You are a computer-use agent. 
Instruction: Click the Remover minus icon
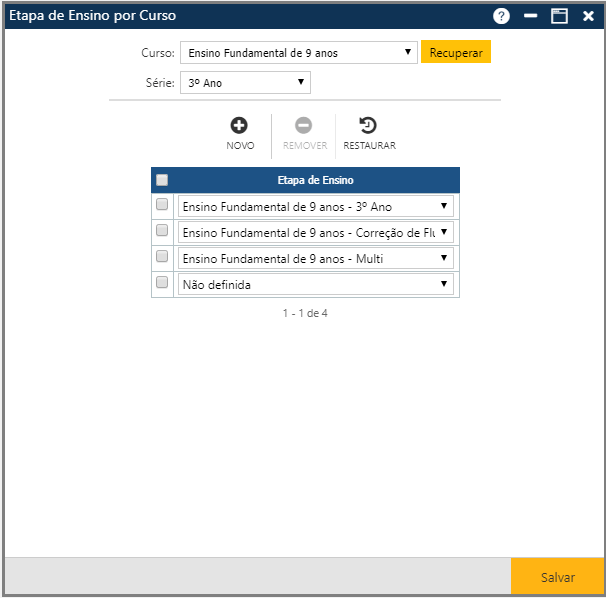[304, 126]
